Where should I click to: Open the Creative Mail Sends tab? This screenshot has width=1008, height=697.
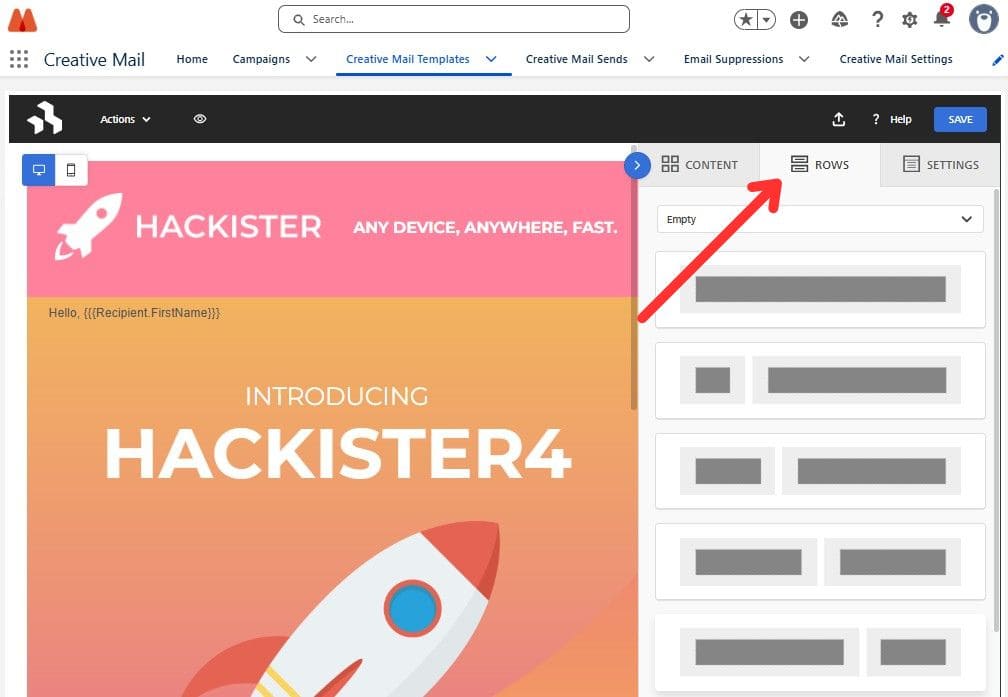[577, 59]
